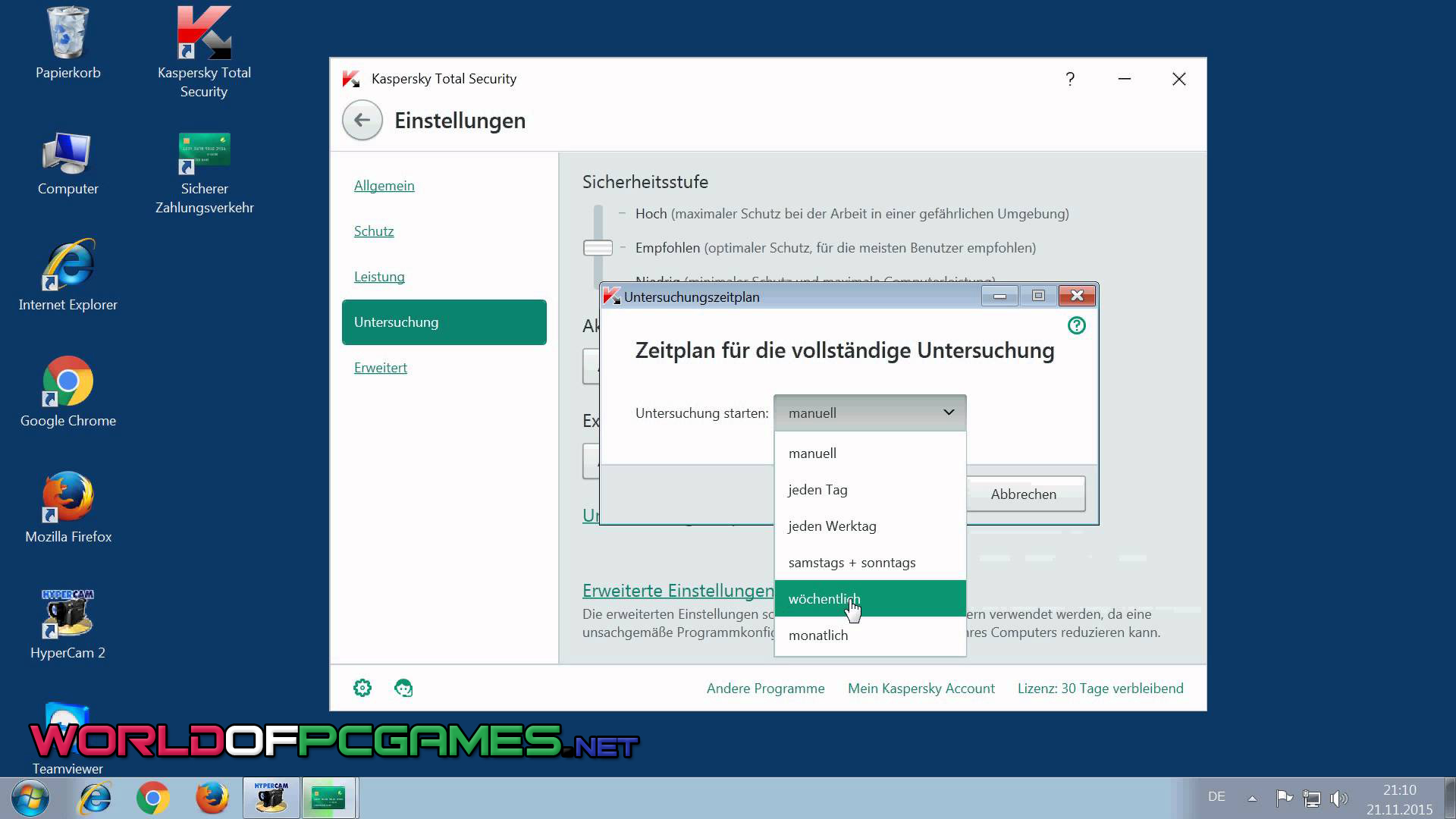Open the Mein Kaspersky Account link
The image size is (1456, 819).
[921, 689]
